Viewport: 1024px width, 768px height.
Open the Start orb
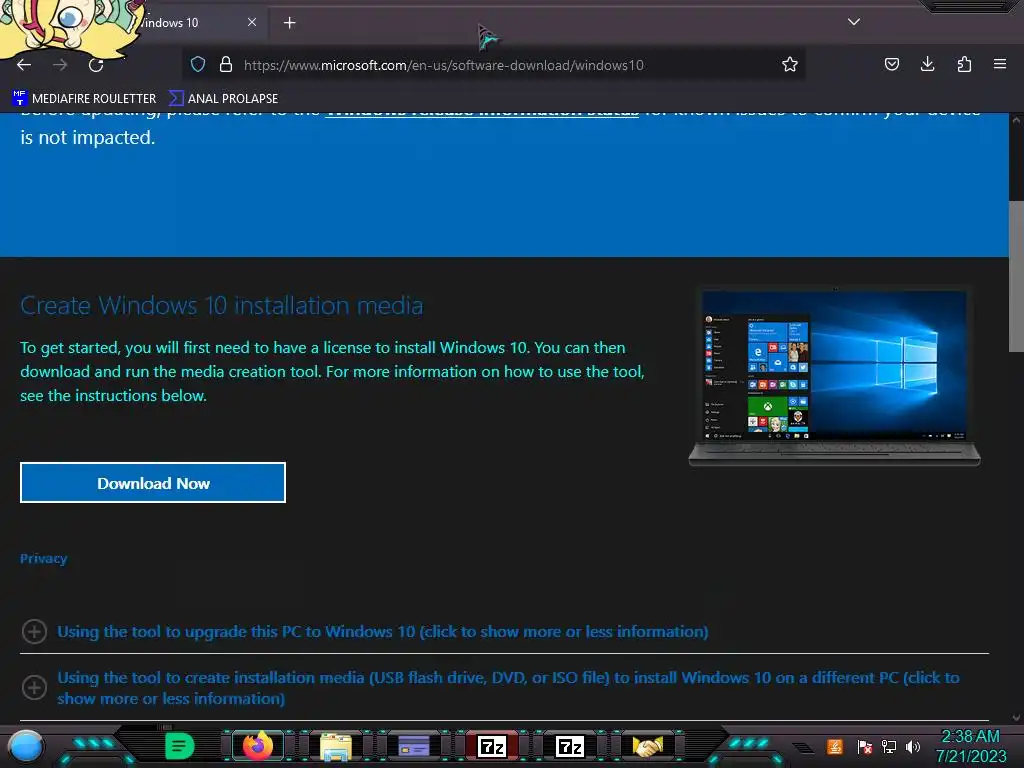[26, 746]
